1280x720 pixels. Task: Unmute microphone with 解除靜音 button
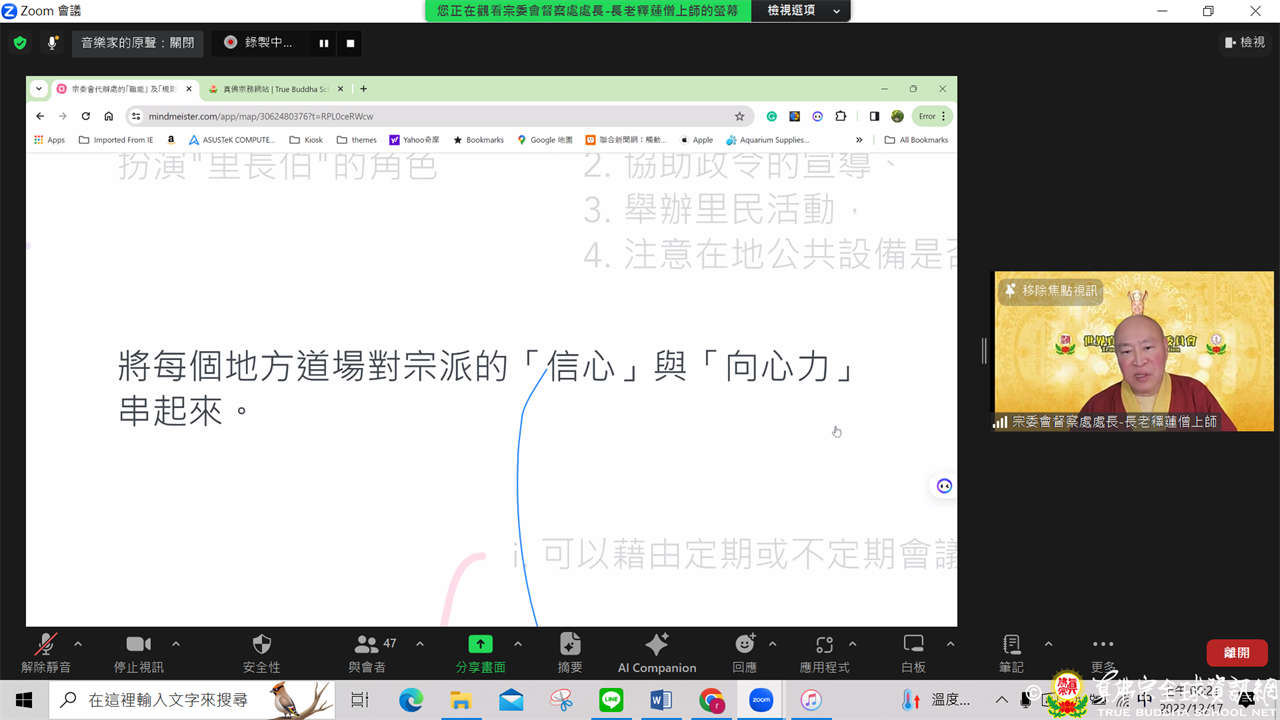(x=46, y=653)
